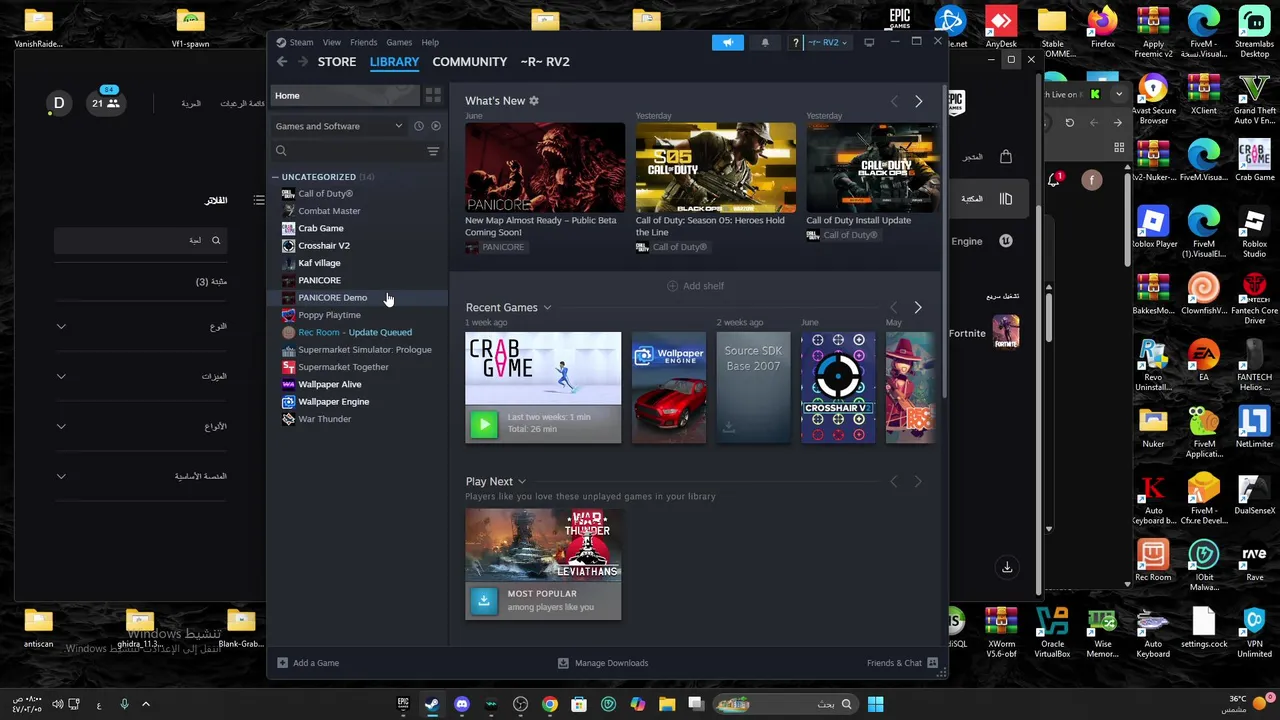Screen dimensions: 1280x720
Task: Collapse the UNCATEGORIZED group
Action: [275, 177]
